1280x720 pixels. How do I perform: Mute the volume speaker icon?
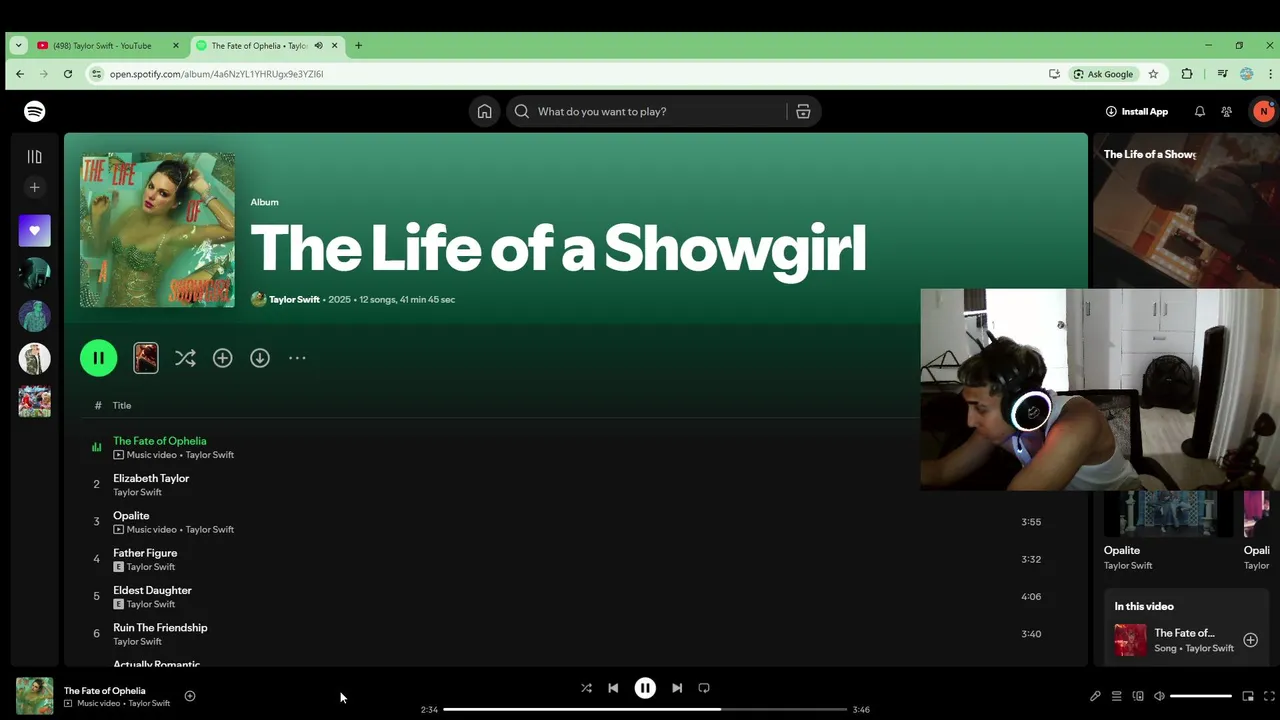1159,696
